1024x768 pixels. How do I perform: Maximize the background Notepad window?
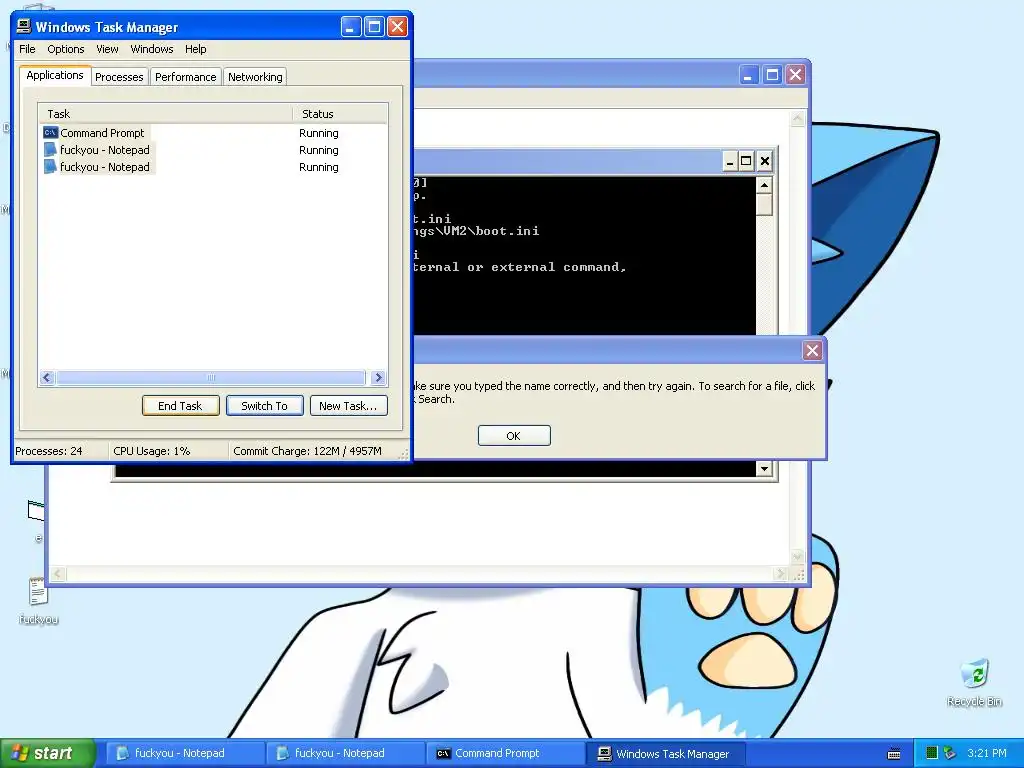point(772,75)
